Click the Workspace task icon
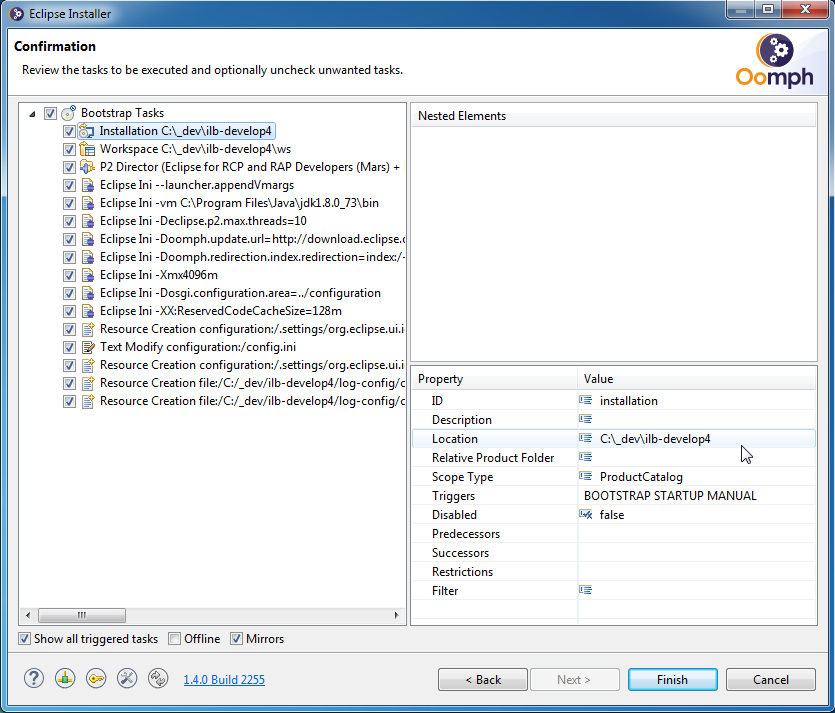 tap(87, 149)
